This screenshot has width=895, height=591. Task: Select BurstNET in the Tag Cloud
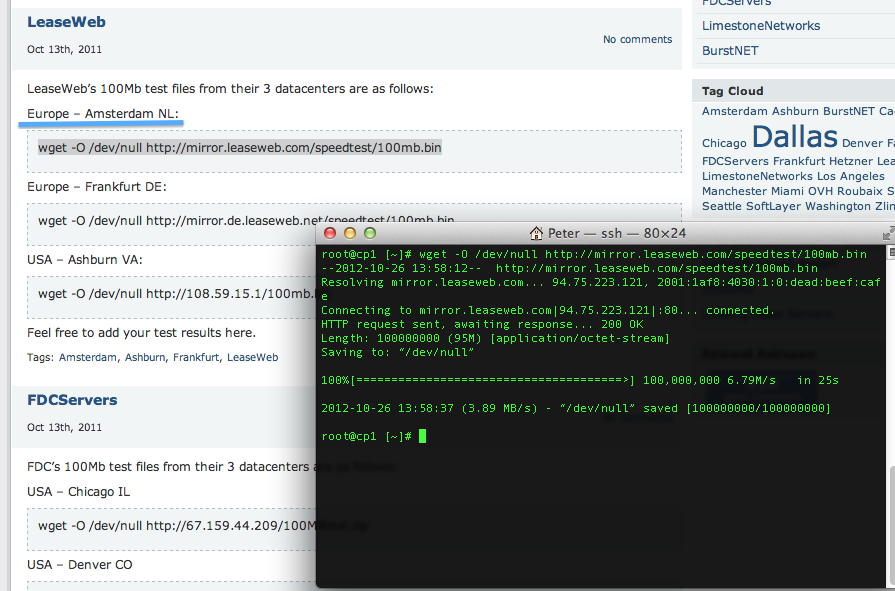coord(849,111)
